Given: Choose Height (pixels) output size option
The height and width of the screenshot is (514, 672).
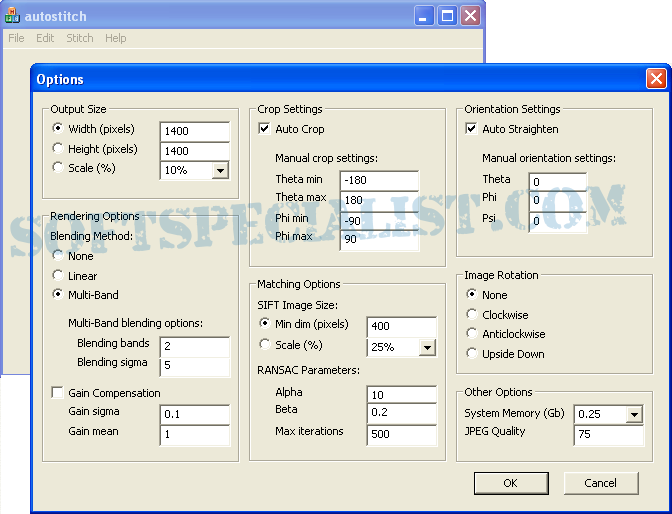Looking at the screenshot, I should pyautogui.click(x=58, y=149).
